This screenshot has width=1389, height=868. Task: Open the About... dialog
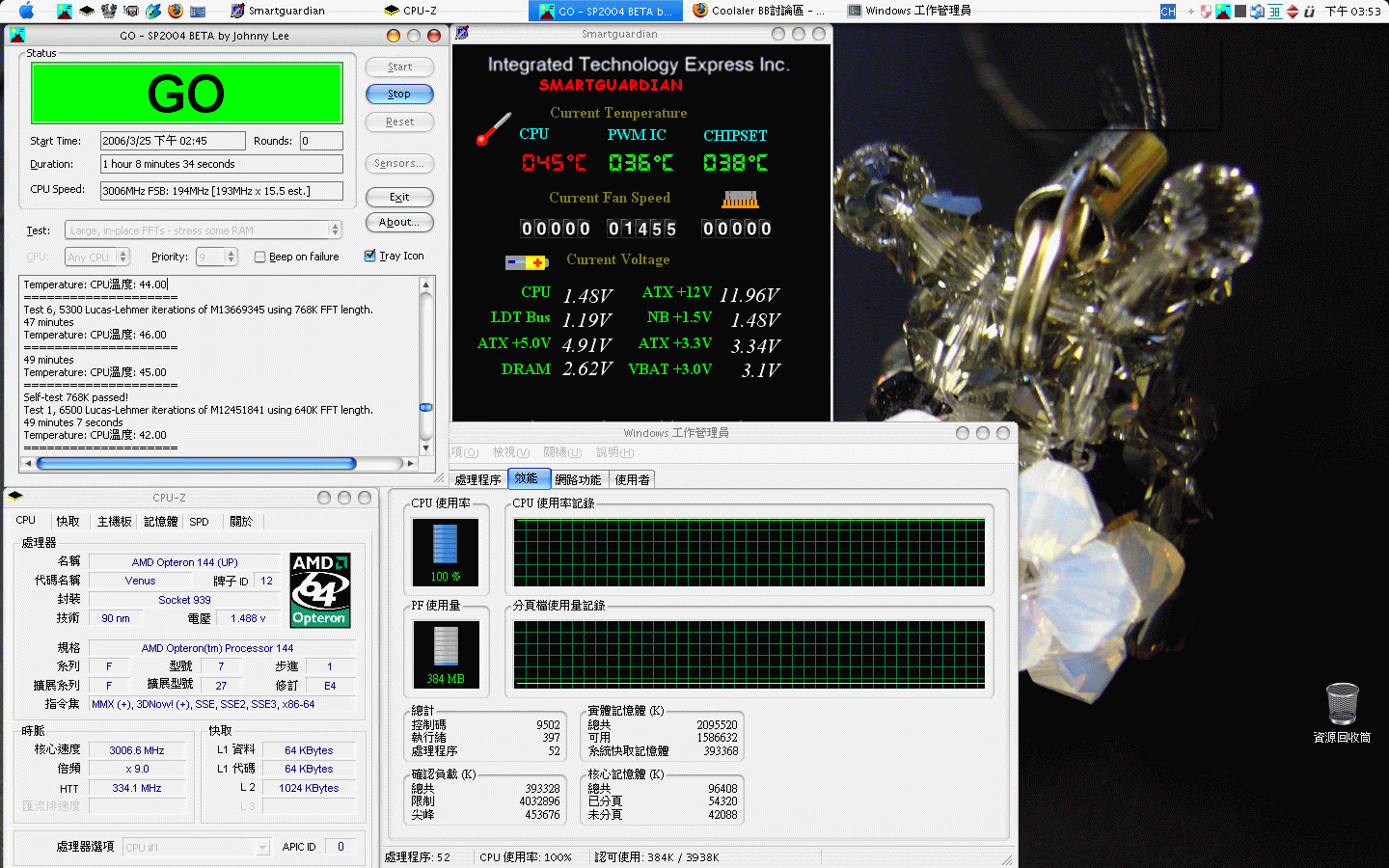(399, 222)
